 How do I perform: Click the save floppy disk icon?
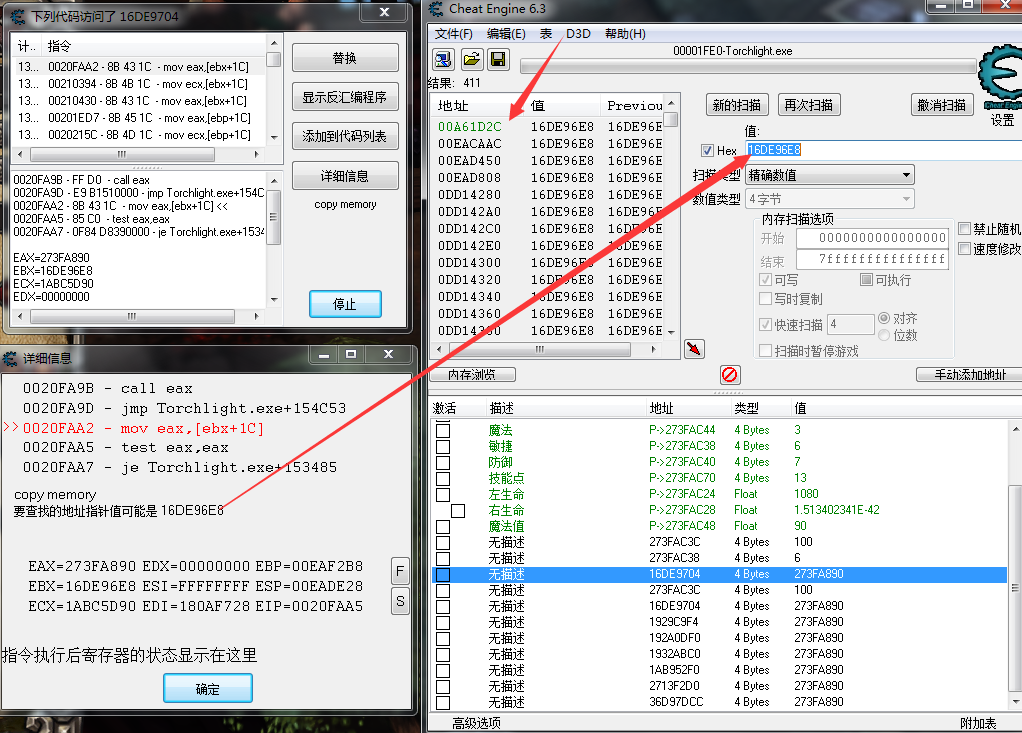click(x=499, y=60)
